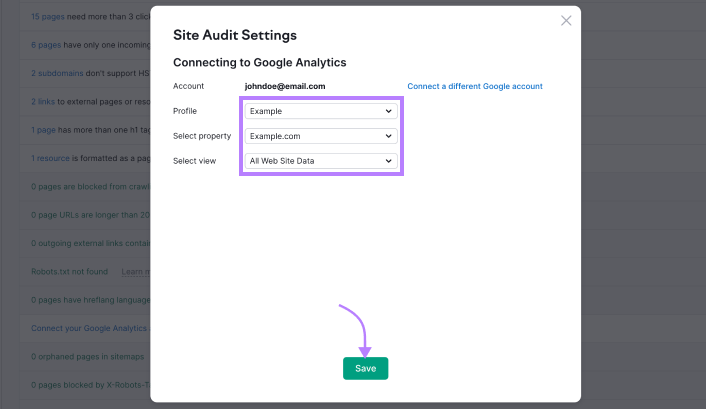Image resolution: width=706 pixels, height=409 pixels.
Task: Click Learn more beside Robots.txt not found
Action: (x=135, y=271)
